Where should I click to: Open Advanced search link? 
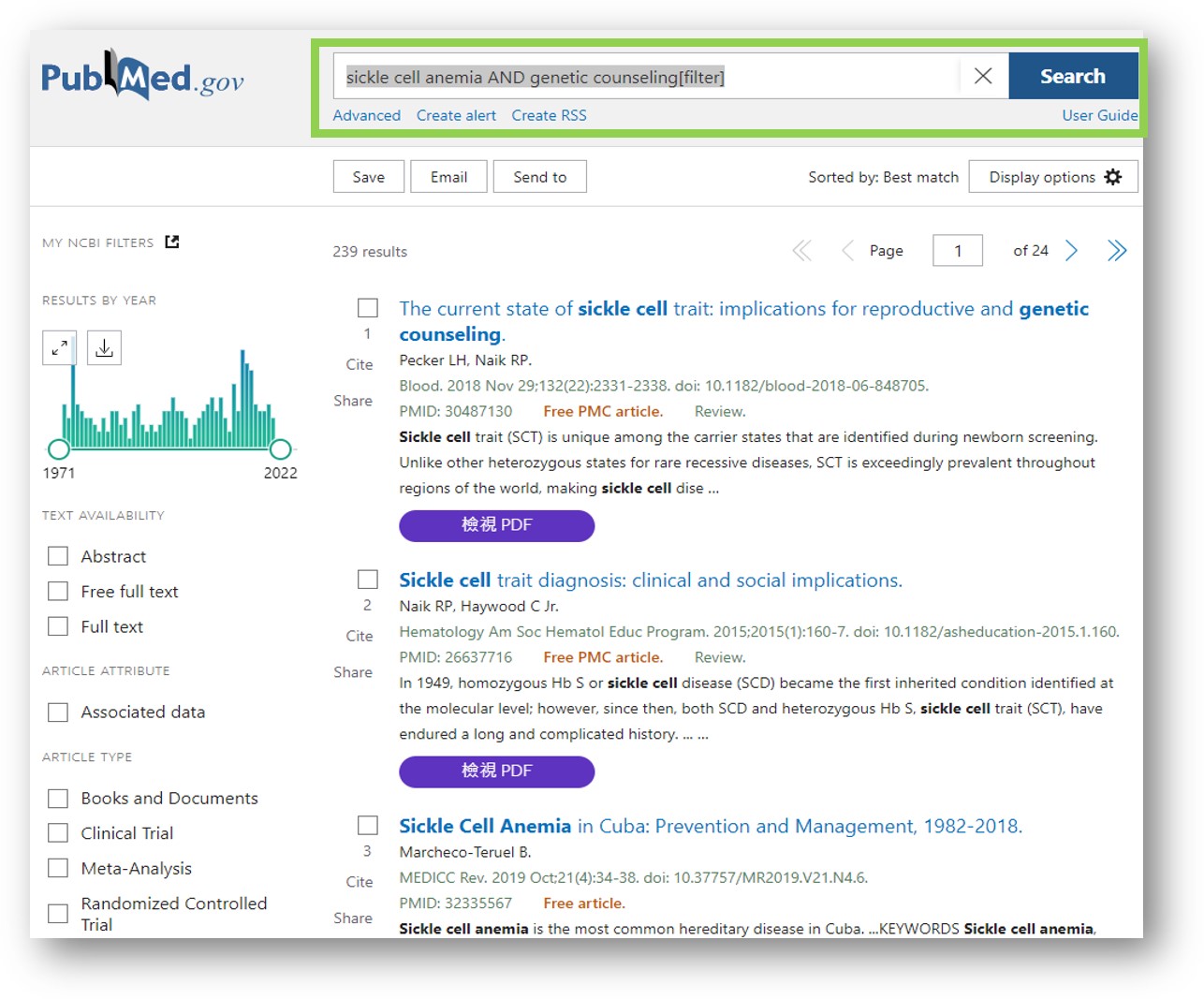(x=366, y=115)
